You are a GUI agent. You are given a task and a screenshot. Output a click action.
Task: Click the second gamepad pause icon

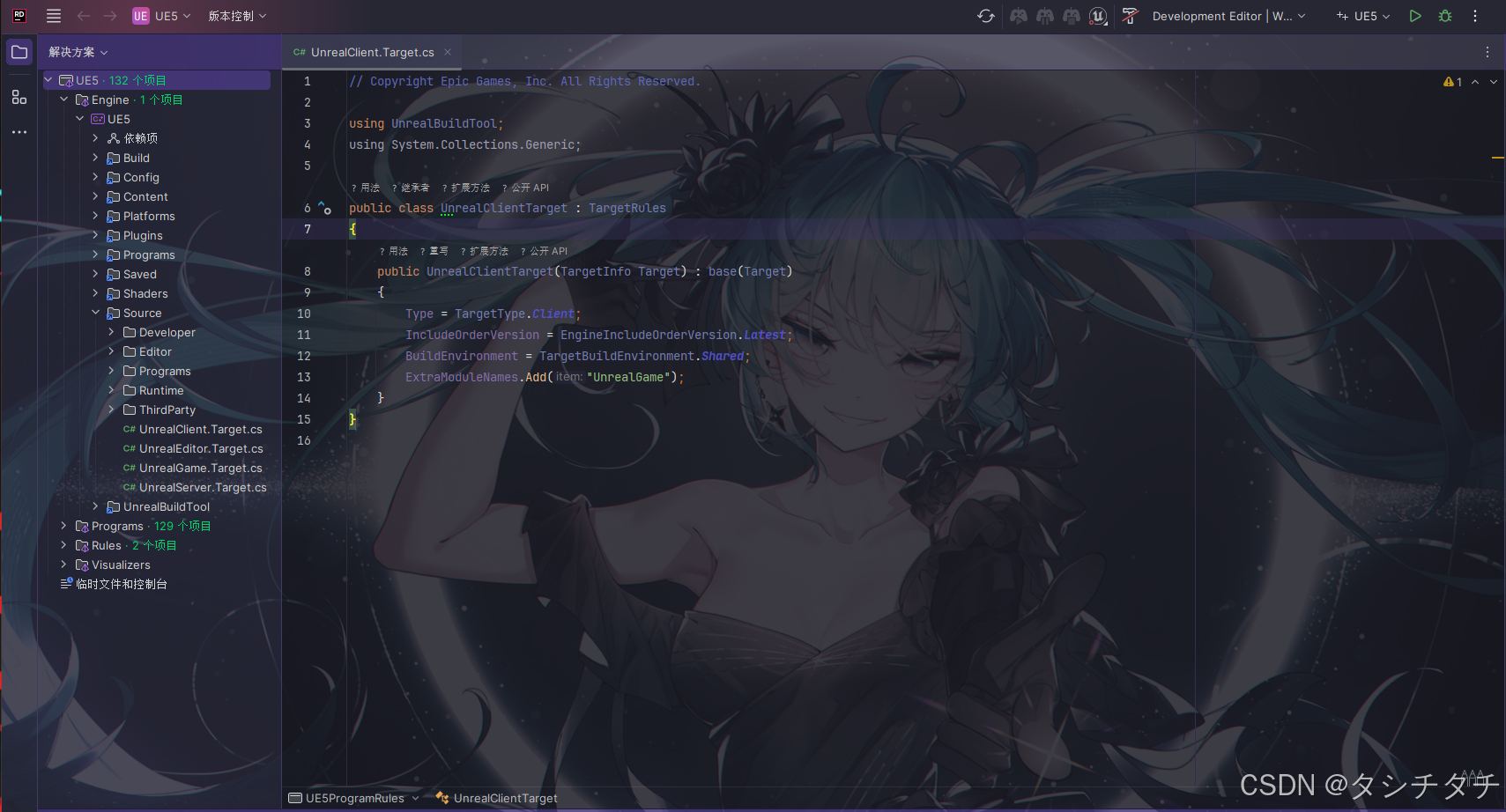pos(1045,16)
